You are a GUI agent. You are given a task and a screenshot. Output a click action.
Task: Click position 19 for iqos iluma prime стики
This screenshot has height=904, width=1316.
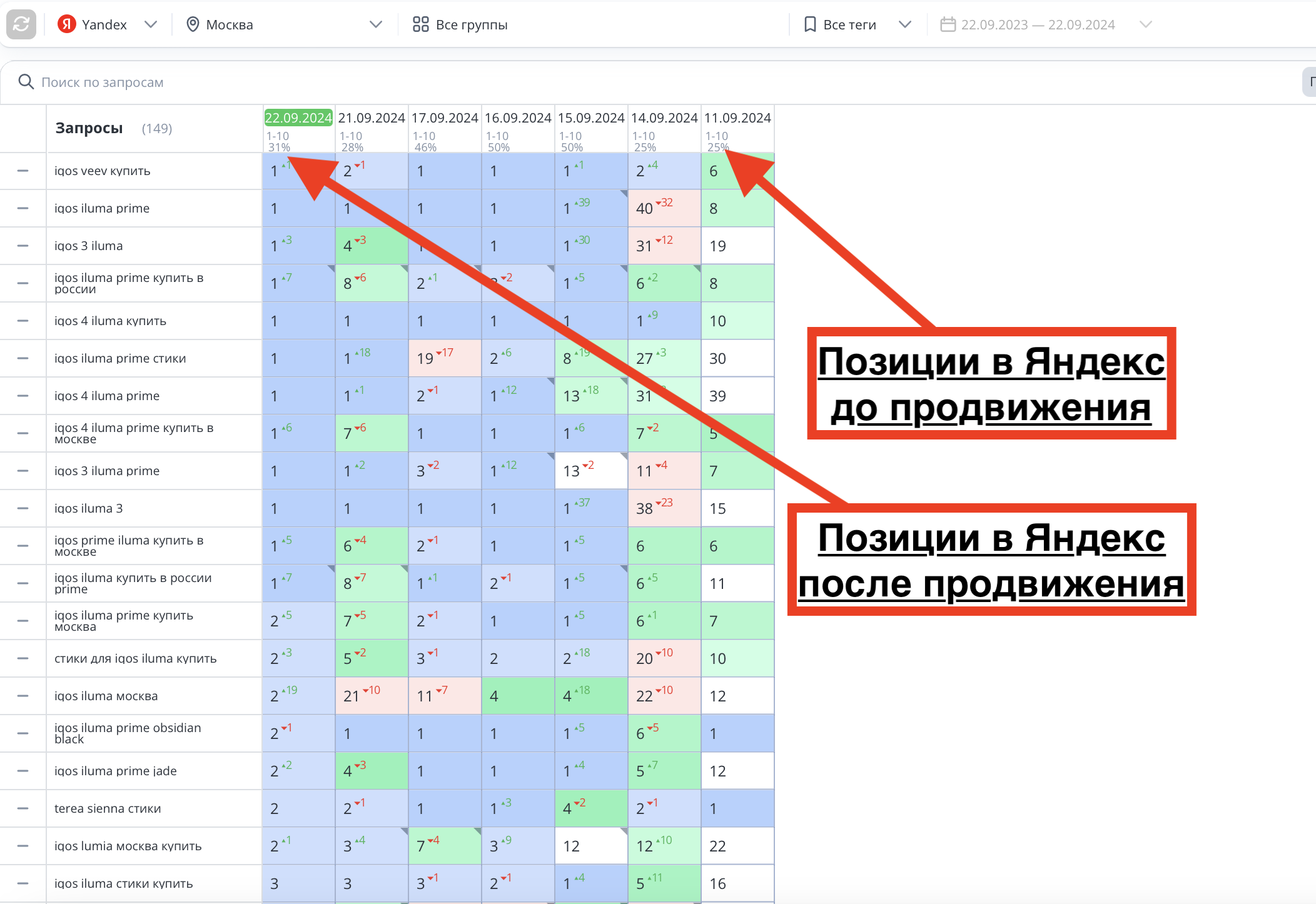pyautogui.click(x=445, y=358)
